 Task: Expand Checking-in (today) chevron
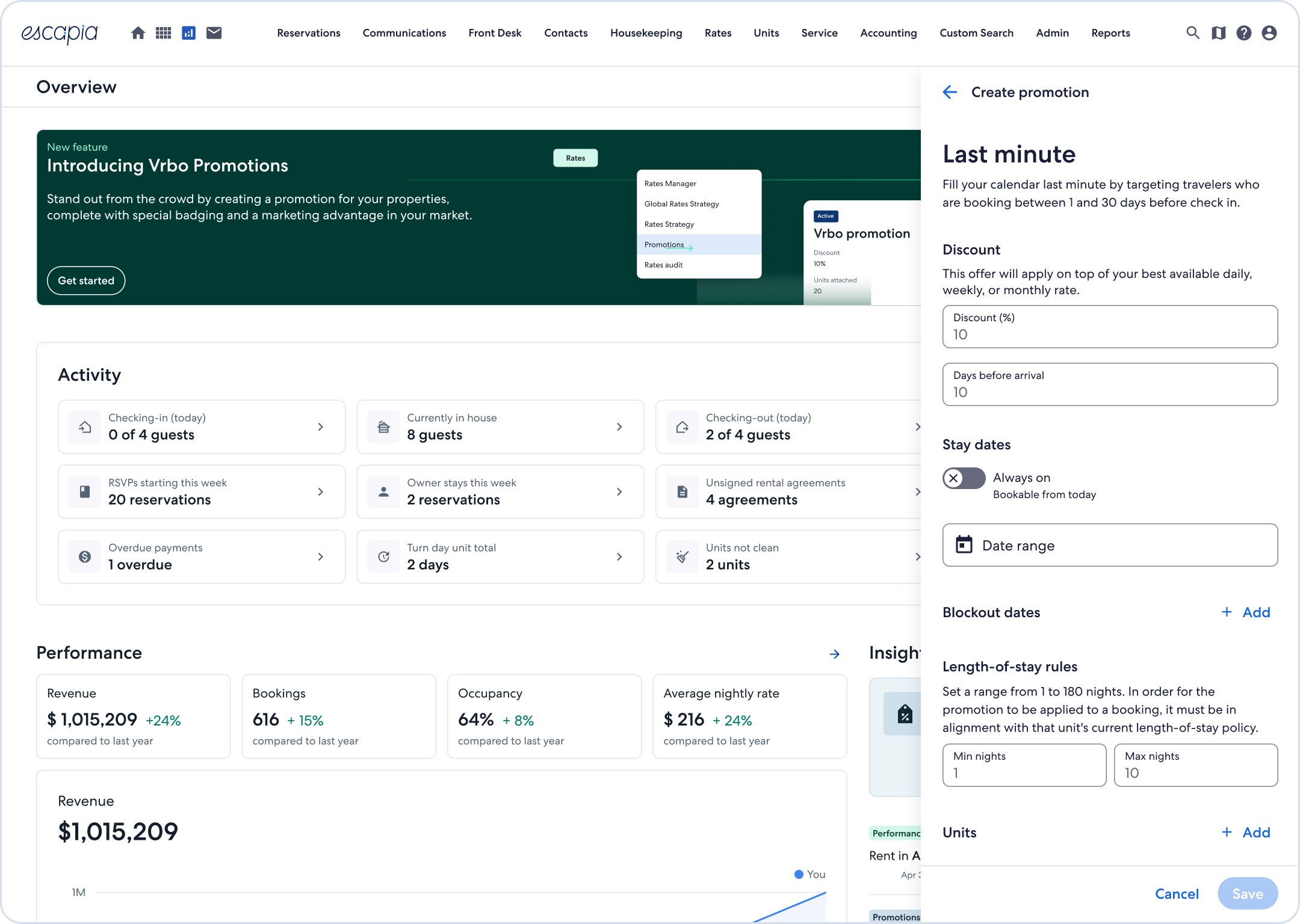point(321,427)
